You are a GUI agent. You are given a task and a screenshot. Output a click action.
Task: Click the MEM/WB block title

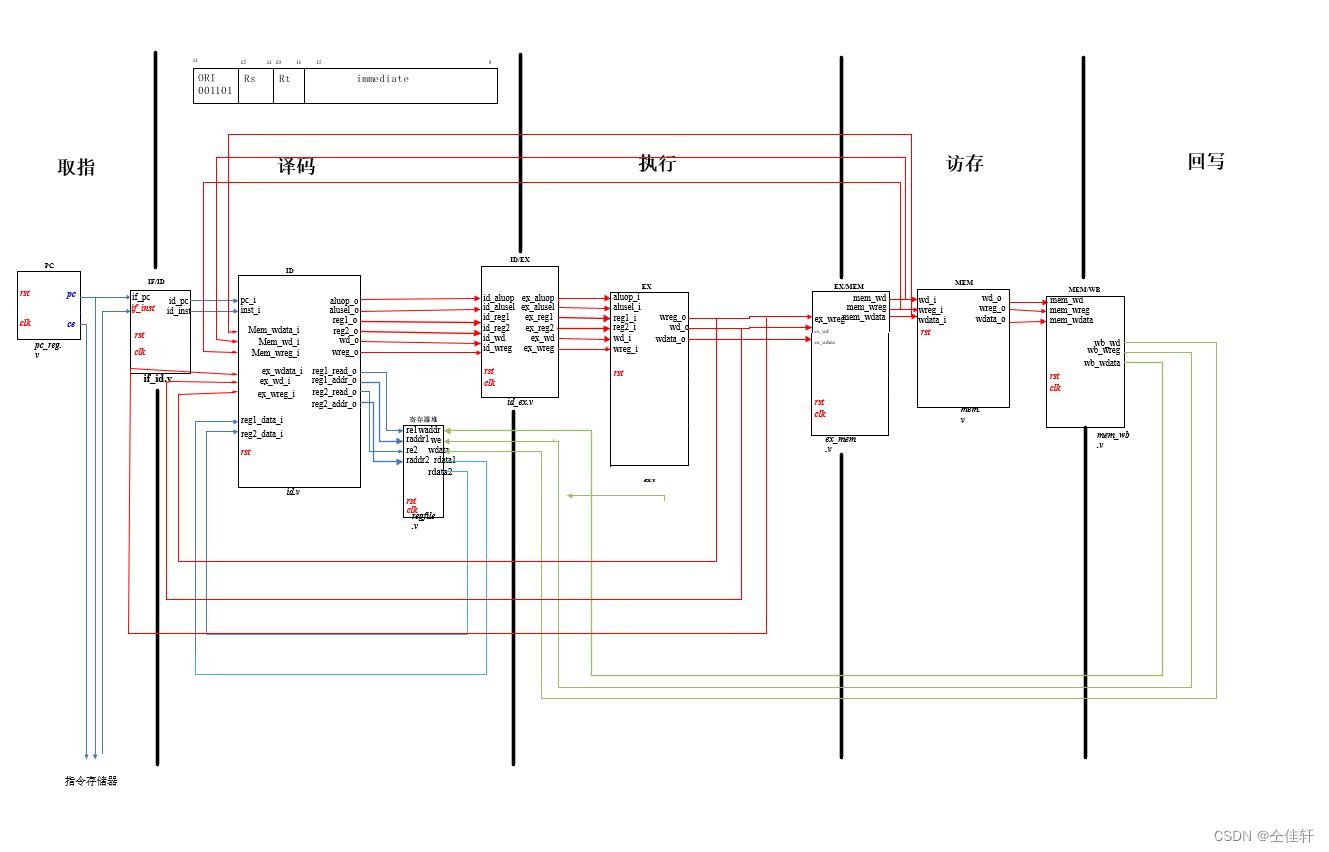pos(1084,290)
